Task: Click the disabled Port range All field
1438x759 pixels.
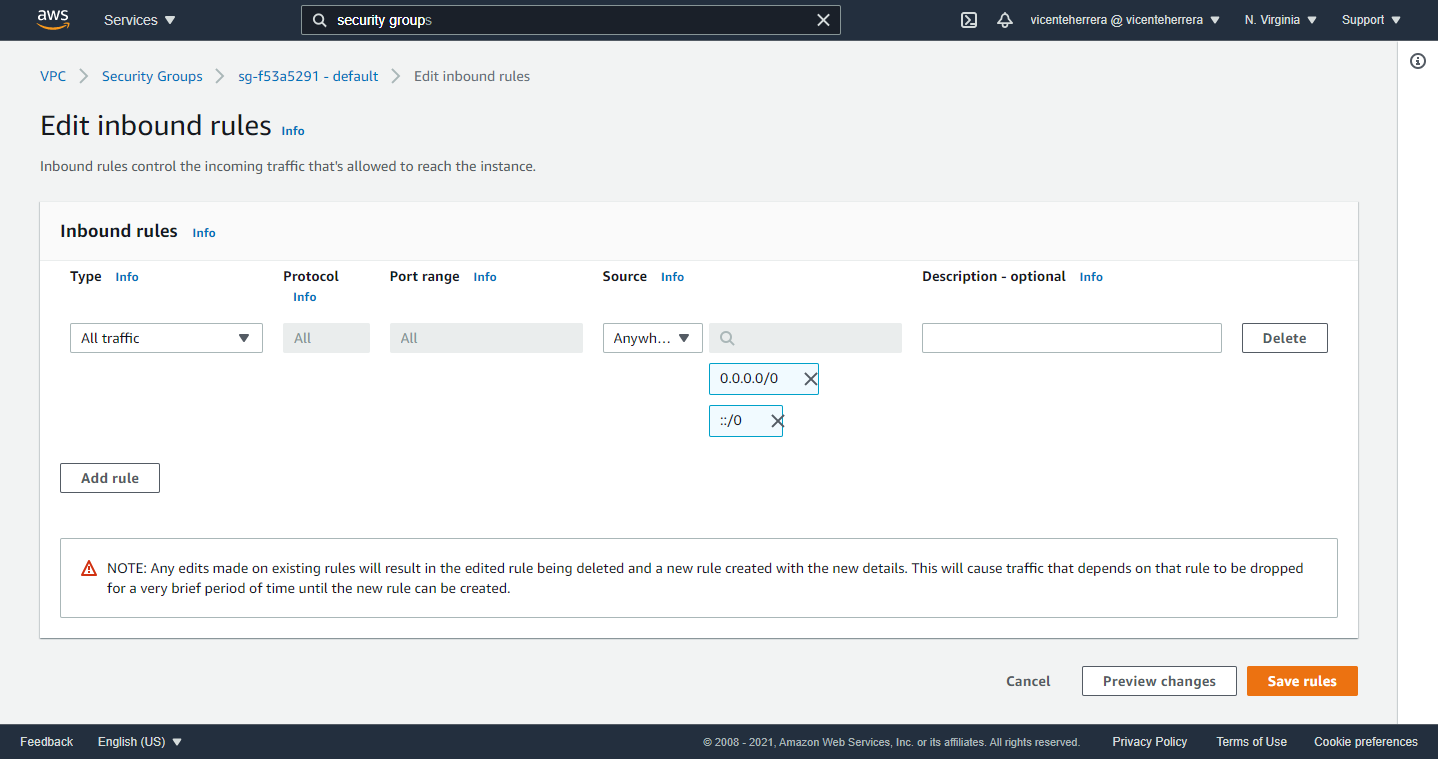Action: pos(486,338)
